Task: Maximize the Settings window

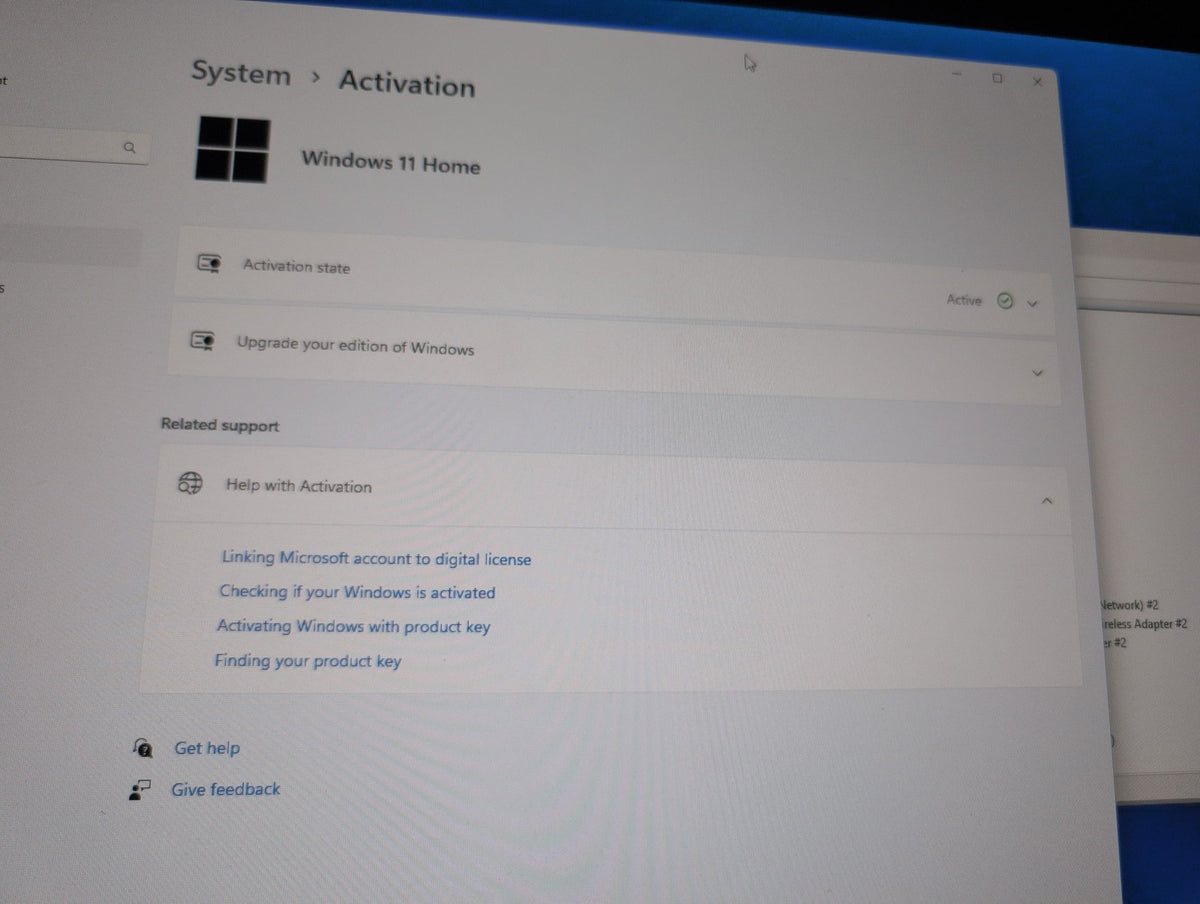Action: [997, 78]
